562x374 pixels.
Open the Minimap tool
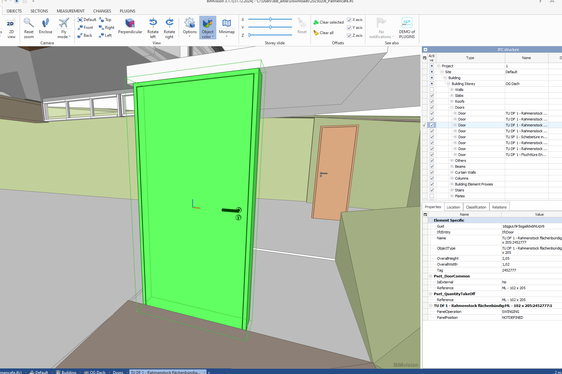[227, 27]
